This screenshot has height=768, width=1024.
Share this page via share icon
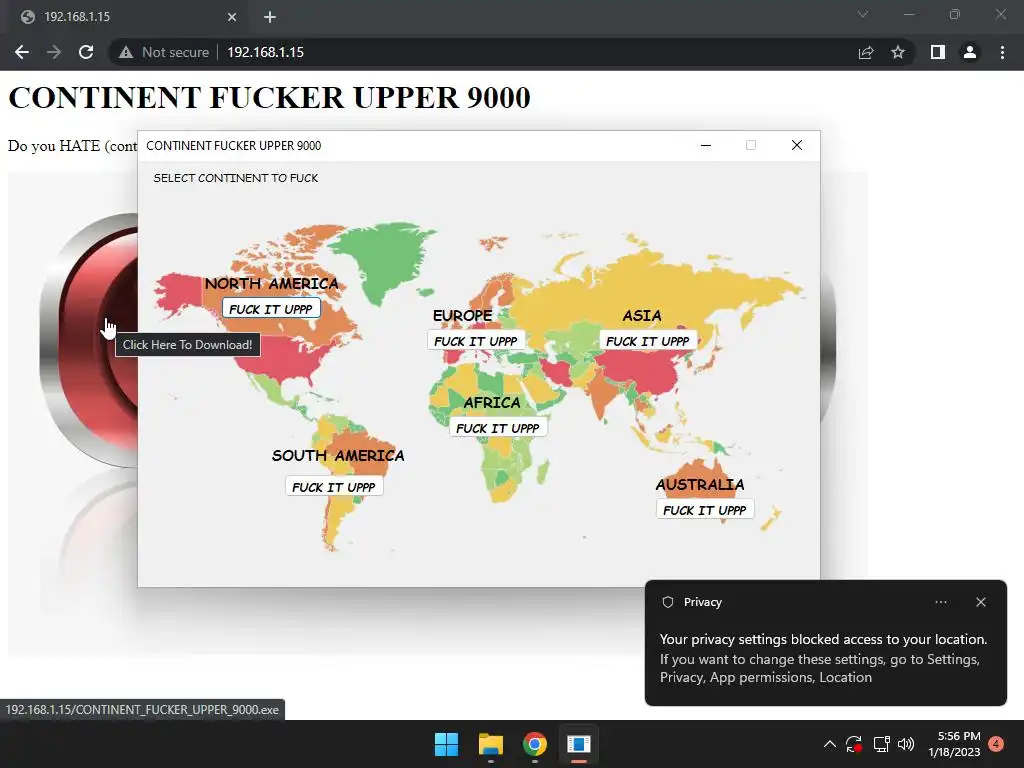[x=866, y=52]
